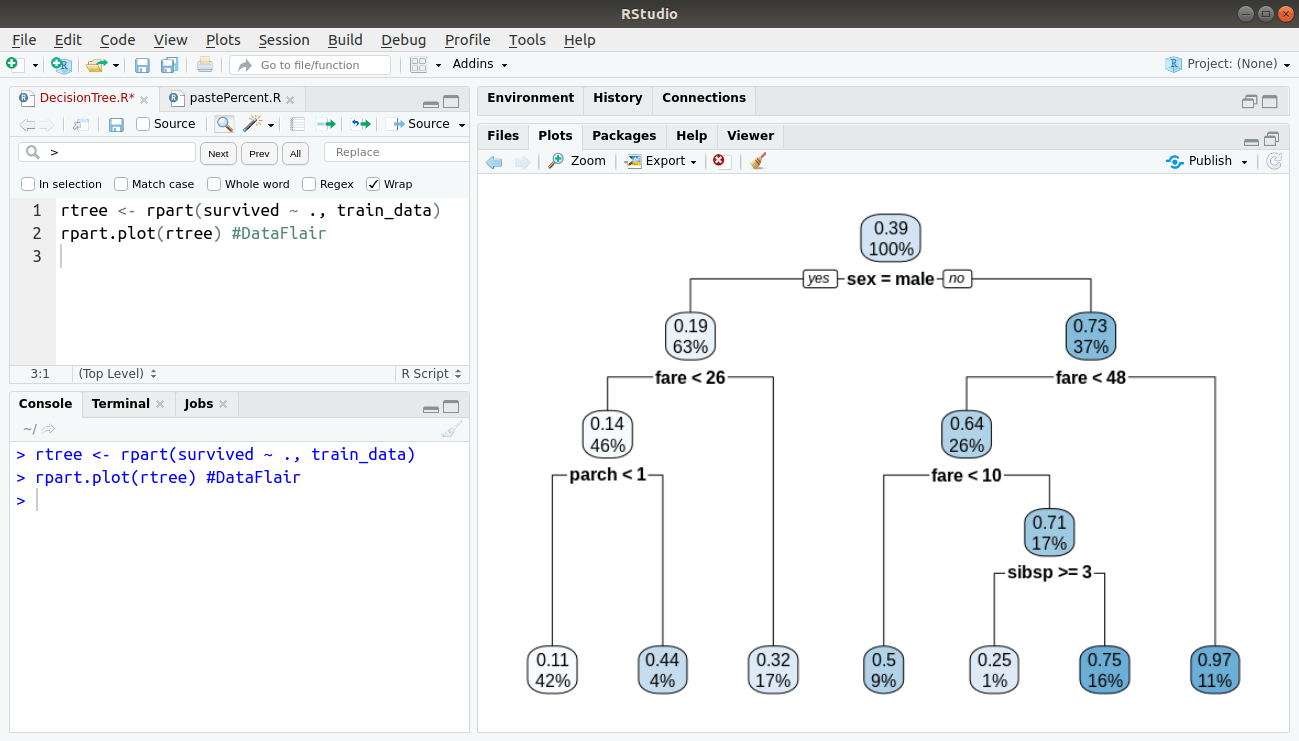The width and height of the screenshot is (1299, 741).
Task: Open the Publish dropdown arrow
Action: click(x=1244, y=161)
